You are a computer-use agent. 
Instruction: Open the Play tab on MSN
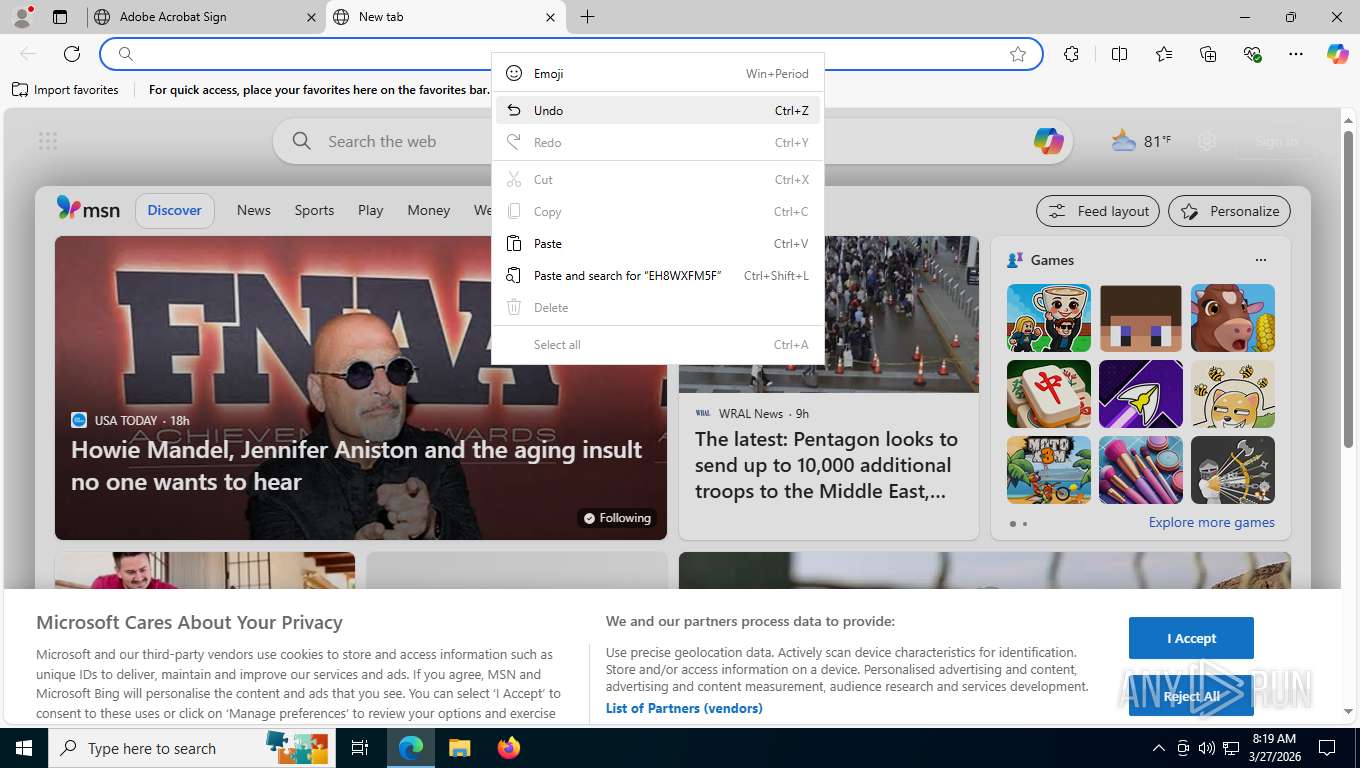371,210
